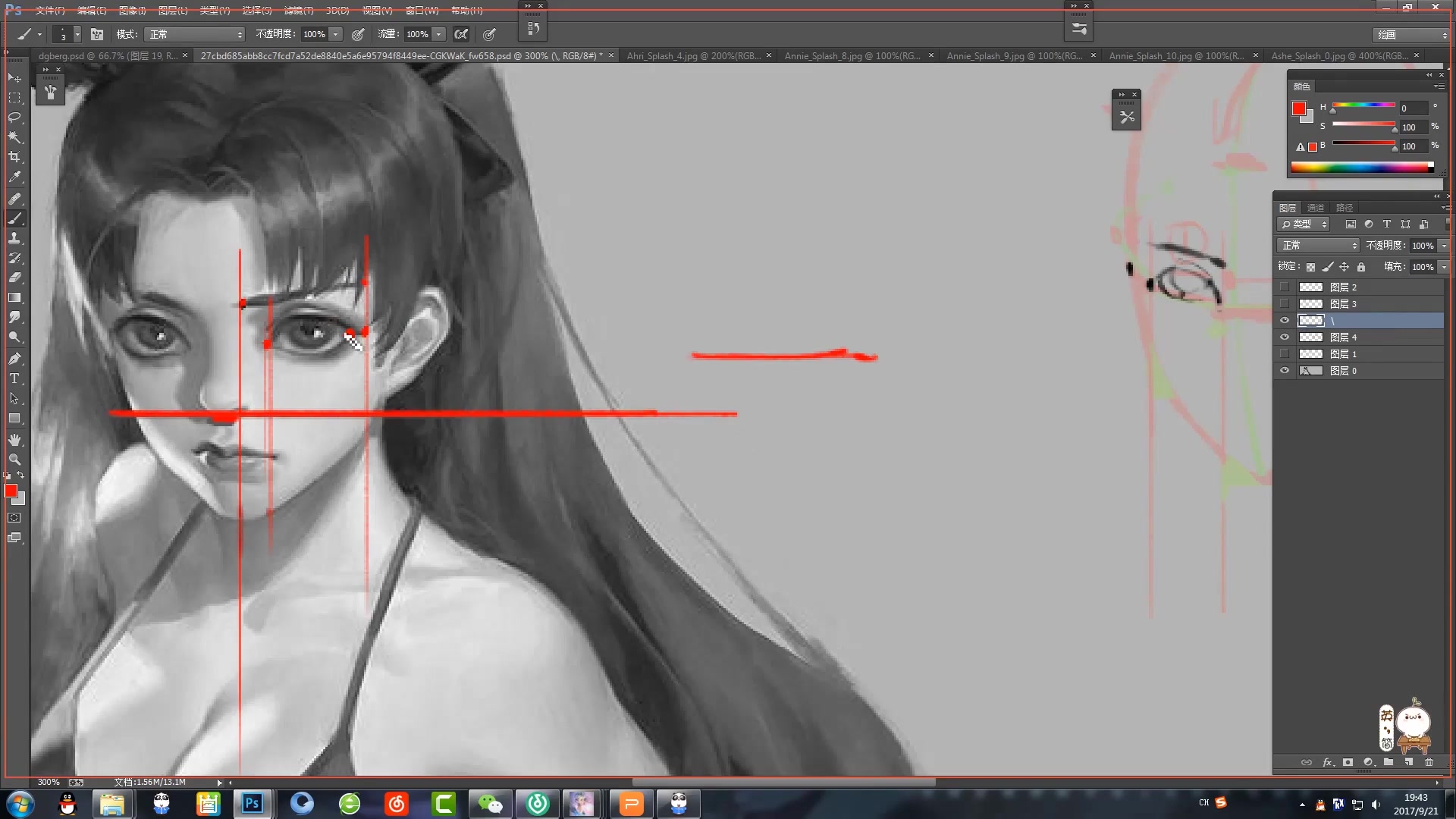Open layer fill 填充 dropdown arrow

(x=1443, y=267)
